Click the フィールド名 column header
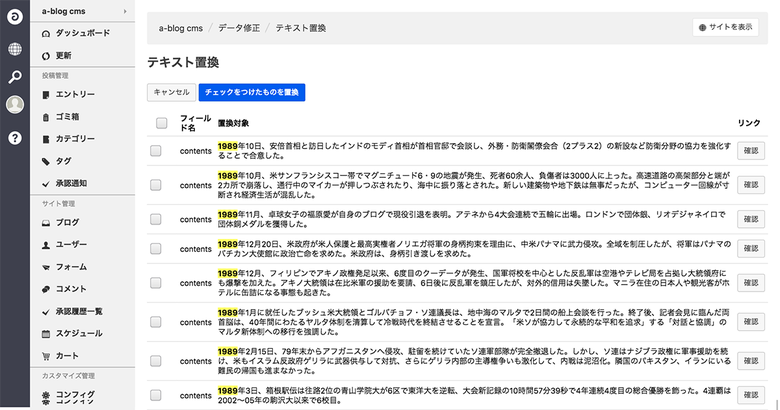Image resolution: width=780 pixels, height=410 pixels. [x=195, y=123]
